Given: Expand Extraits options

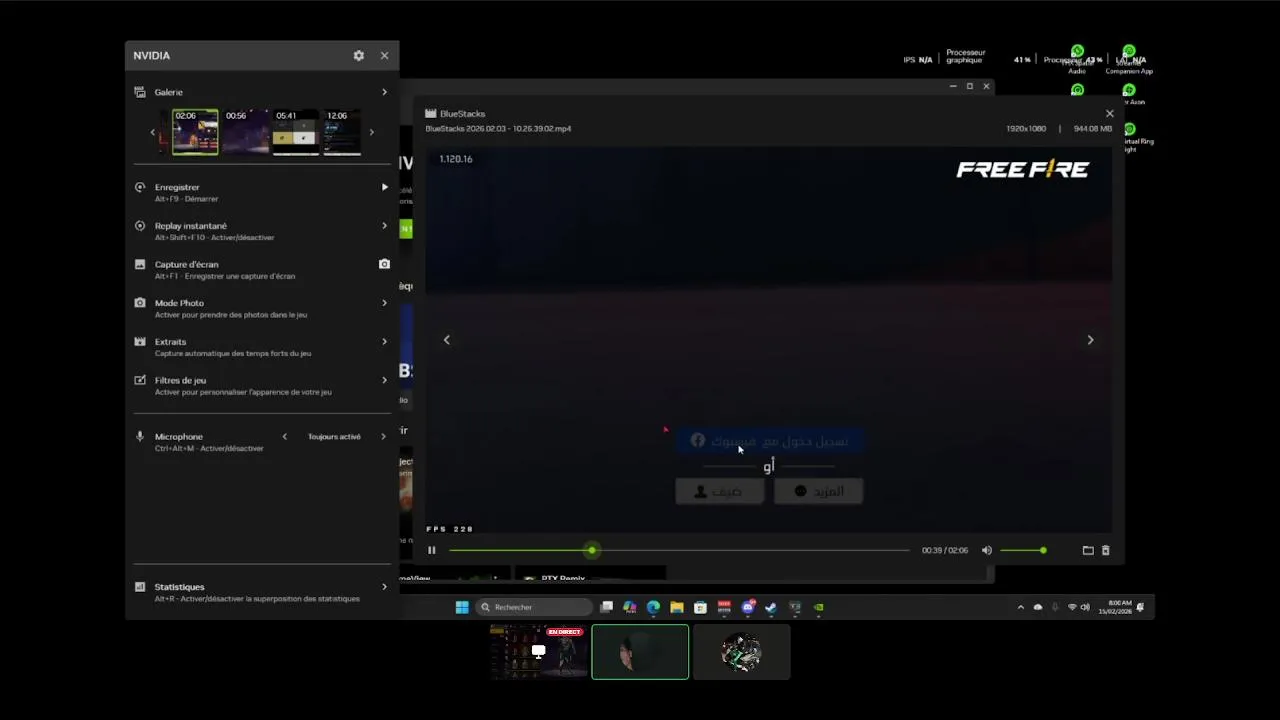Looking at the screenshot, I should [384, 341].
